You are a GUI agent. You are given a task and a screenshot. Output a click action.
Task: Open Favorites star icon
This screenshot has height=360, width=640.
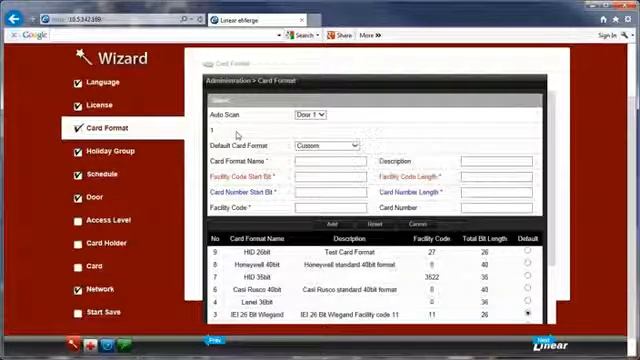coord(616,19)
